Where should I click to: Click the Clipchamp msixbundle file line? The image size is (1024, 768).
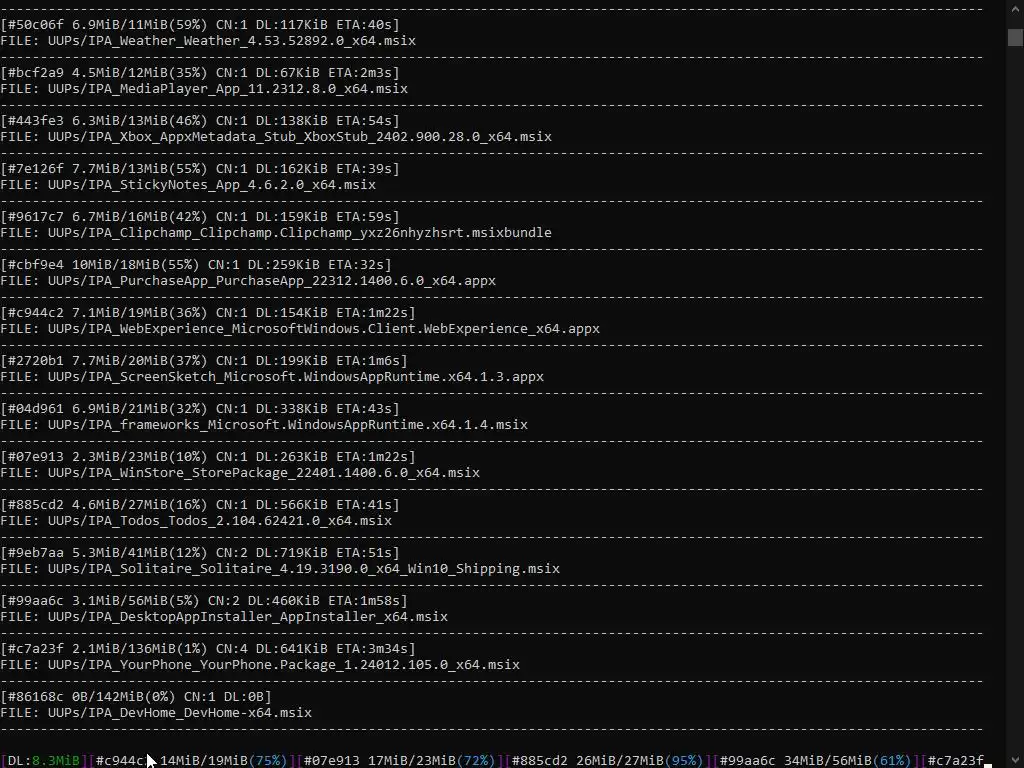pyautogui.click(x=276, y=232)
